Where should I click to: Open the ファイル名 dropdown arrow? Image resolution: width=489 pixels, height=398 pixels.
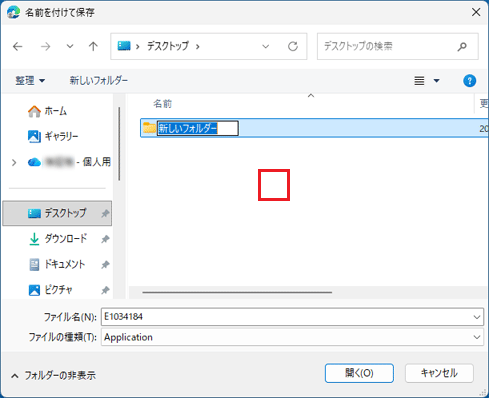click(x=477, y=317)
